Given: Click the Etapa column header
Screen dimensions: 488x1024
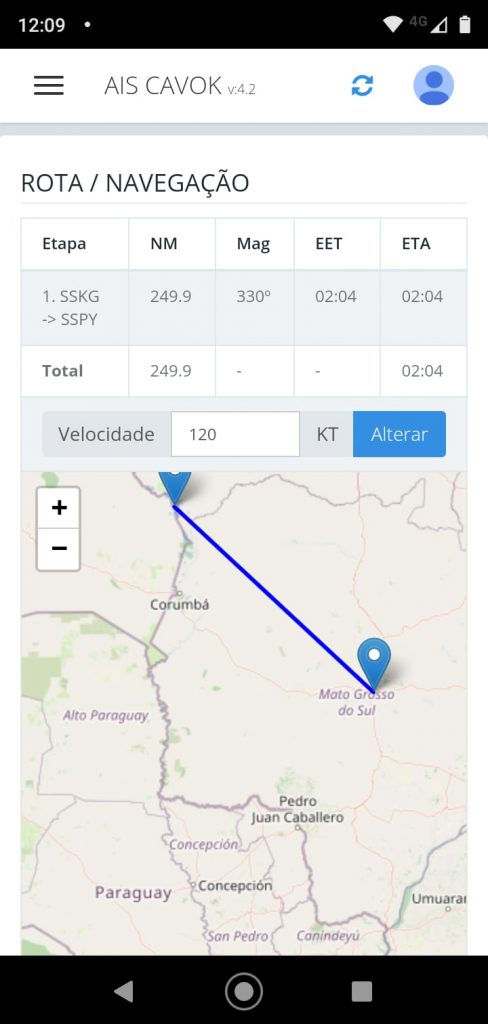Looking at the screenshot, I should pyautogui.click(x=64, y=244).
